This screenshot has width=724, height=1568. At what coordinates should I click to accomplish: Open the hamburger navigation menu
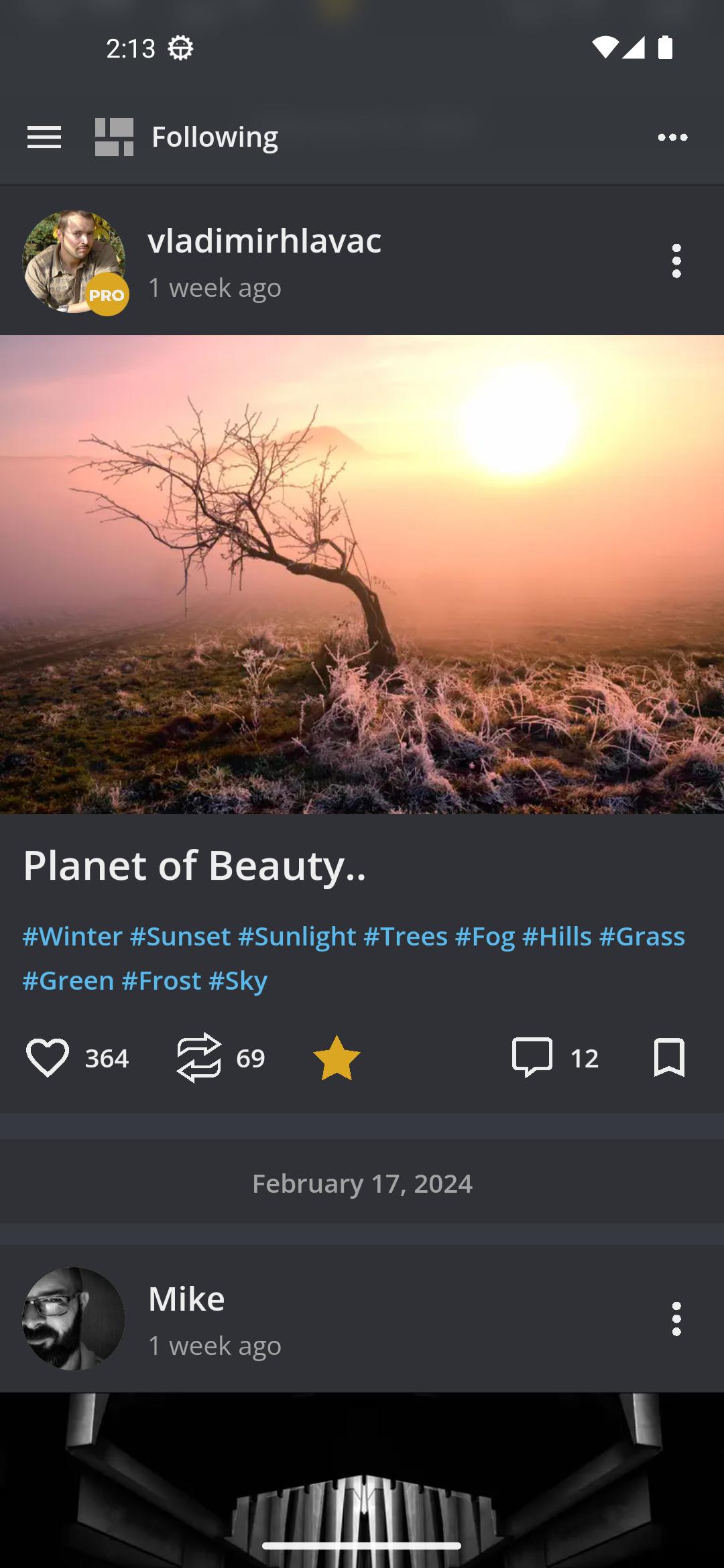[44, 137]
